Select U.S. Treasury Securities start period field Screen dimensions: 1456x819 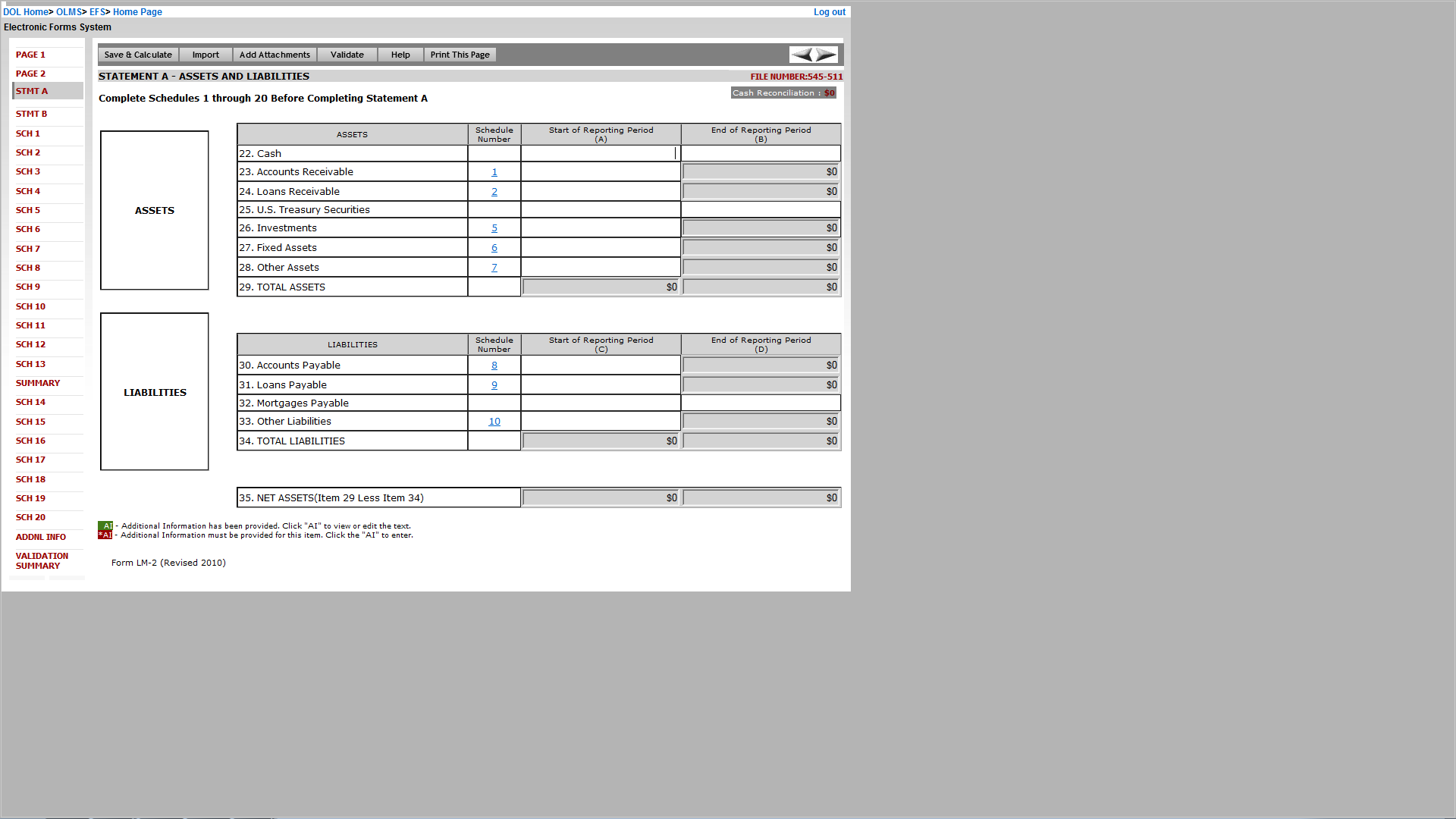tap(601, 210)
